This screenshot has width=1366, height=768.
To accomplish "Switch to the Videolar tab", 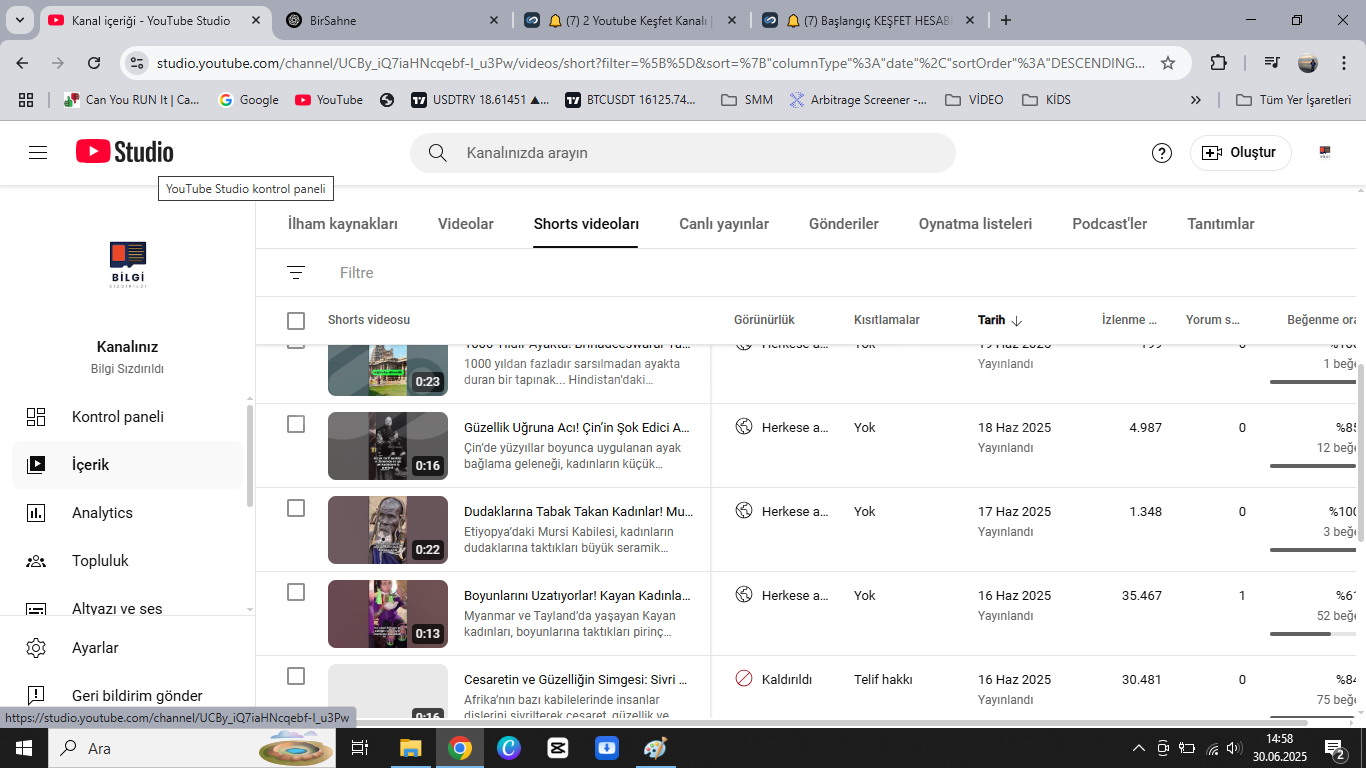I will (x=466, y=224).
